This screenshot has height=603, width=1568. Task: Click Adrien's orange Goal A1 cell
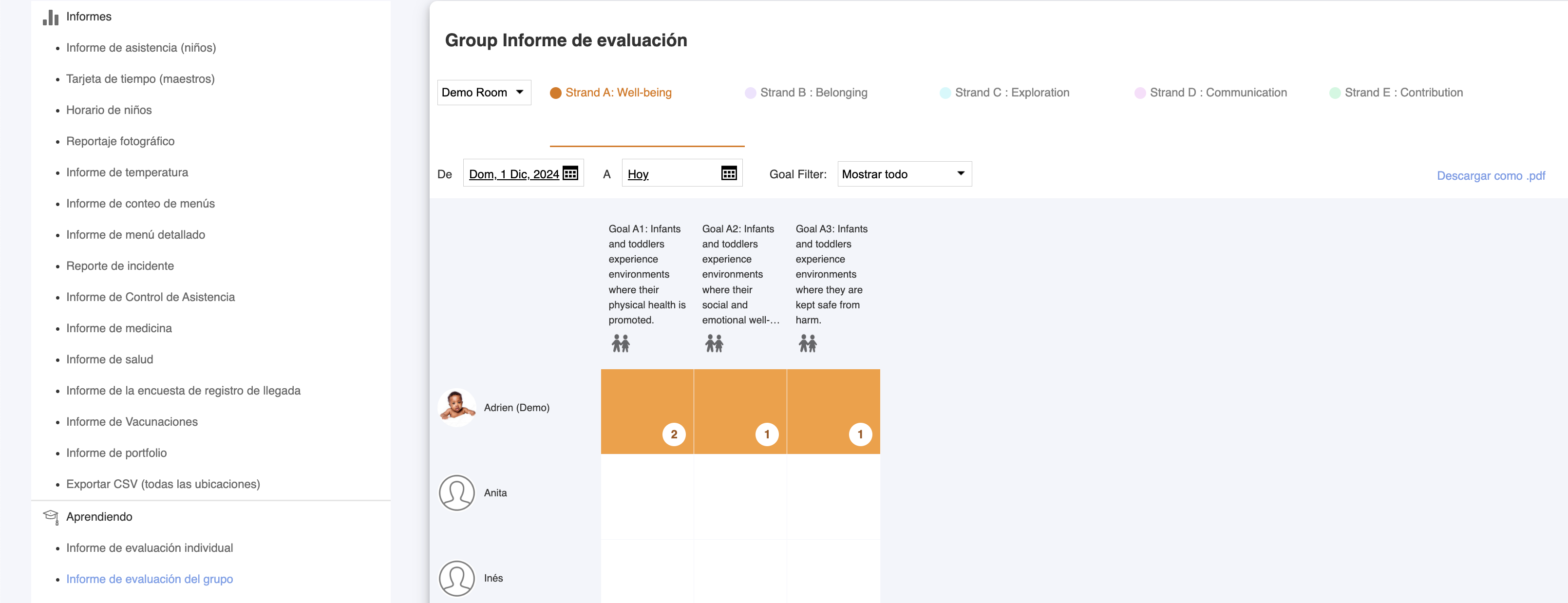point(646,411)
